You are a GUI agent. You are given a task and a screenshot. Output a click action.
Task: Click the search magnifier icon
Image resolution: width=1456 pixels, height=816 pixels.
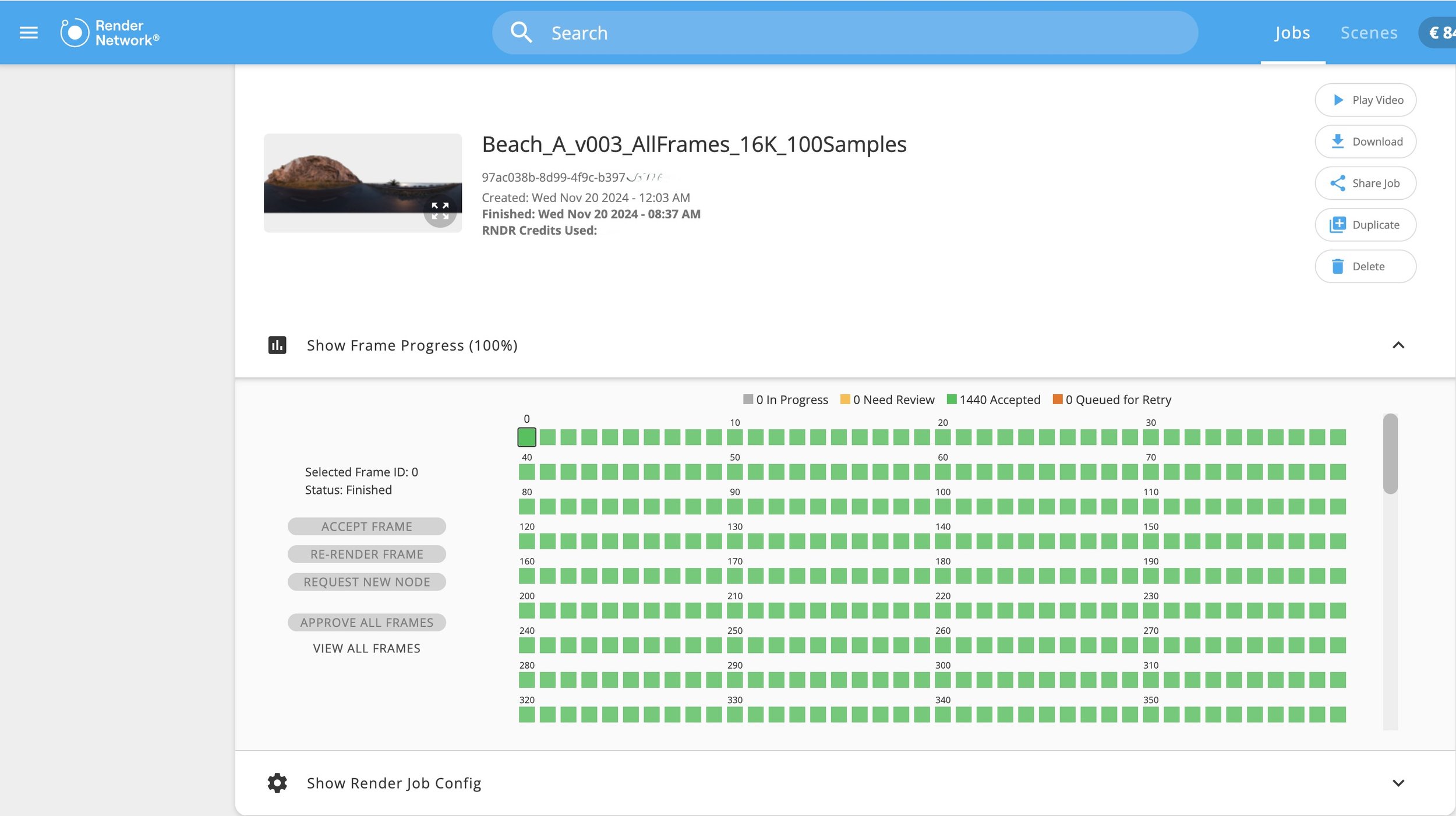pos(521,33)
